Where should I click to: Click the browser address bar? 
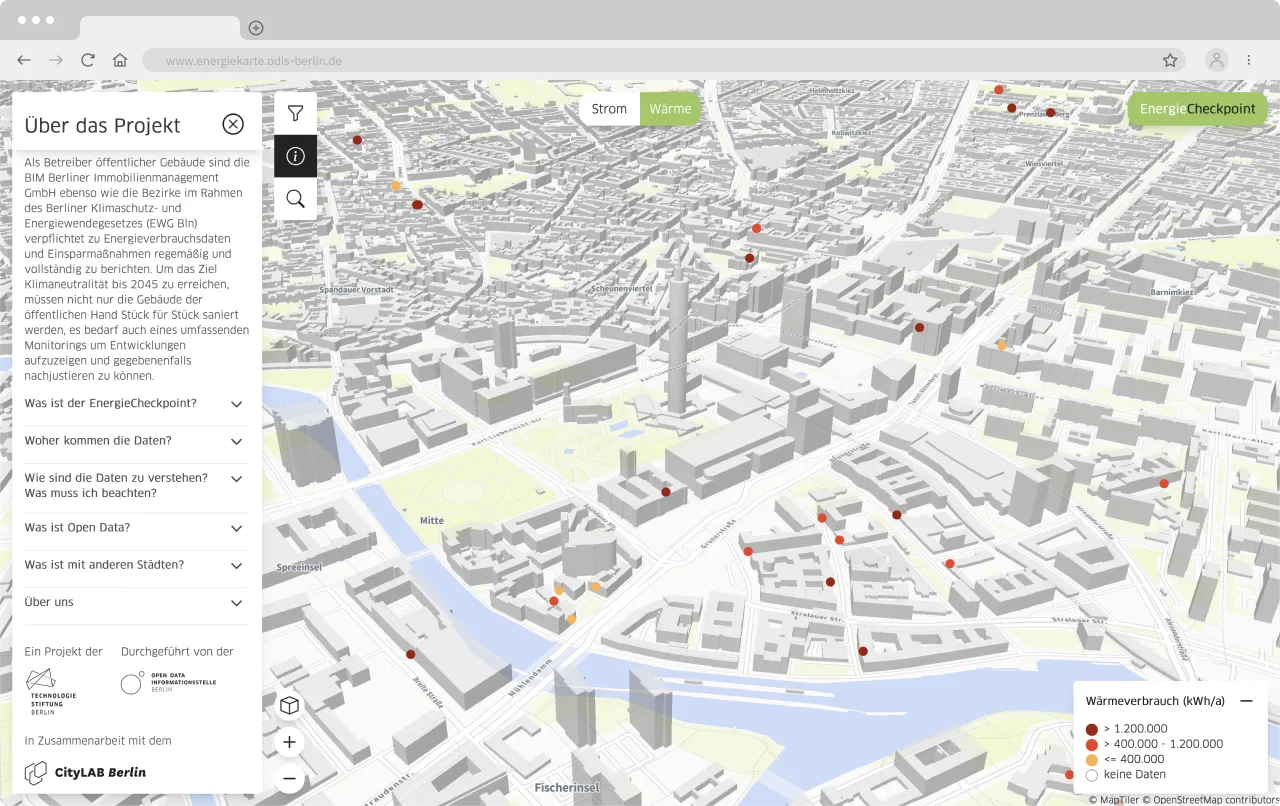[664, 60]
